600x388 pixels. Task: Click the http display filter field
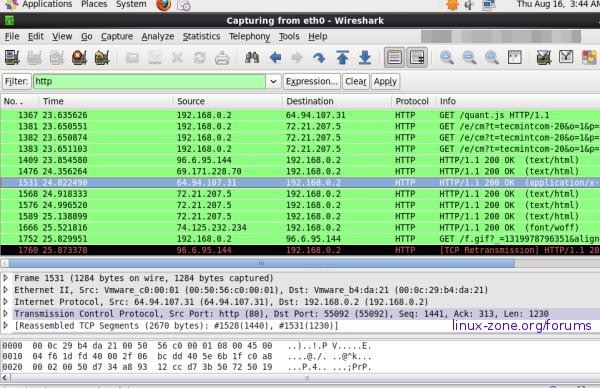[149, 82]
